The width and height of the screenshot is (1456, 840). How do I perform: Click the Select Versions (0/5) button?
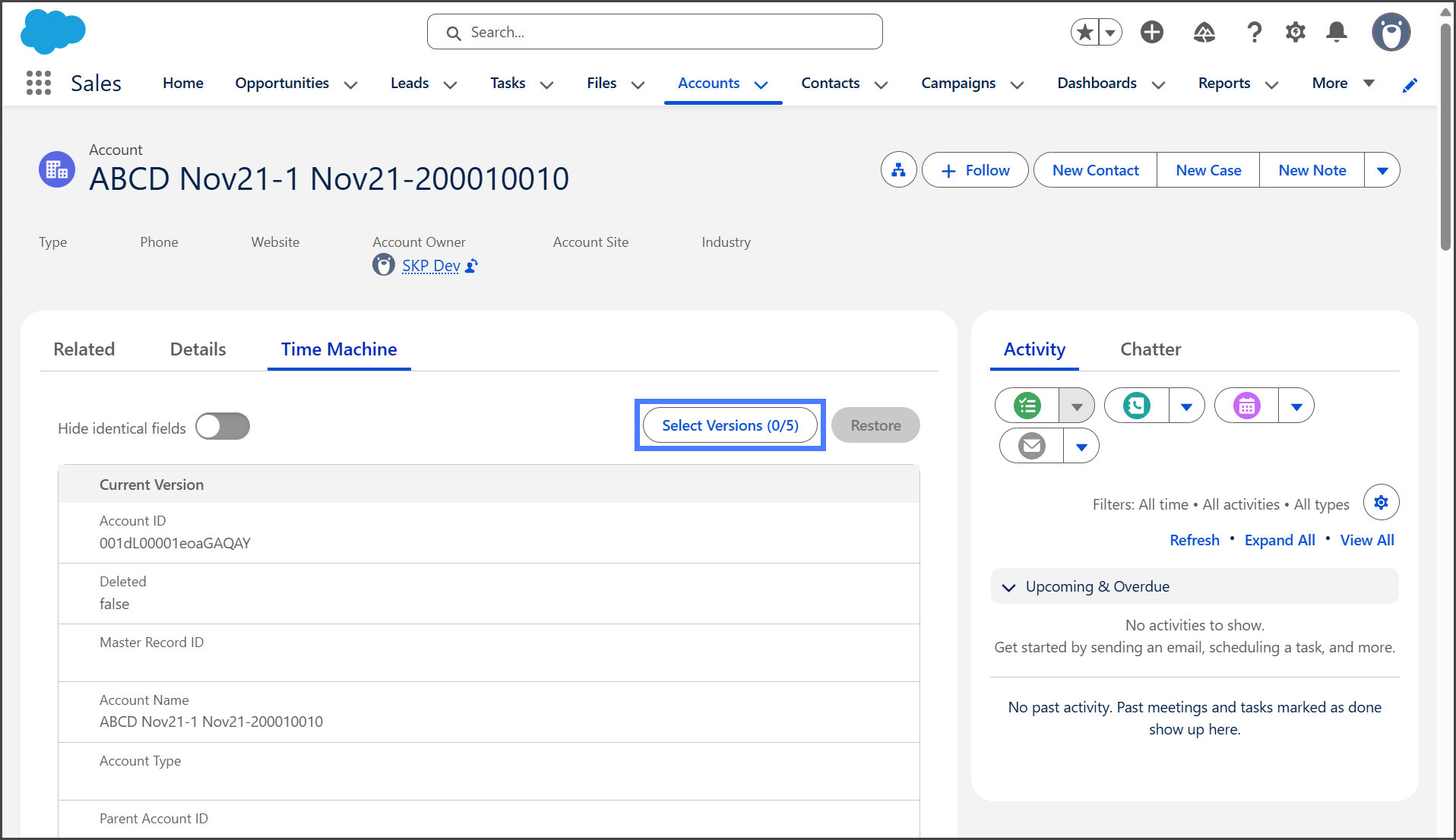pos(730,425)
